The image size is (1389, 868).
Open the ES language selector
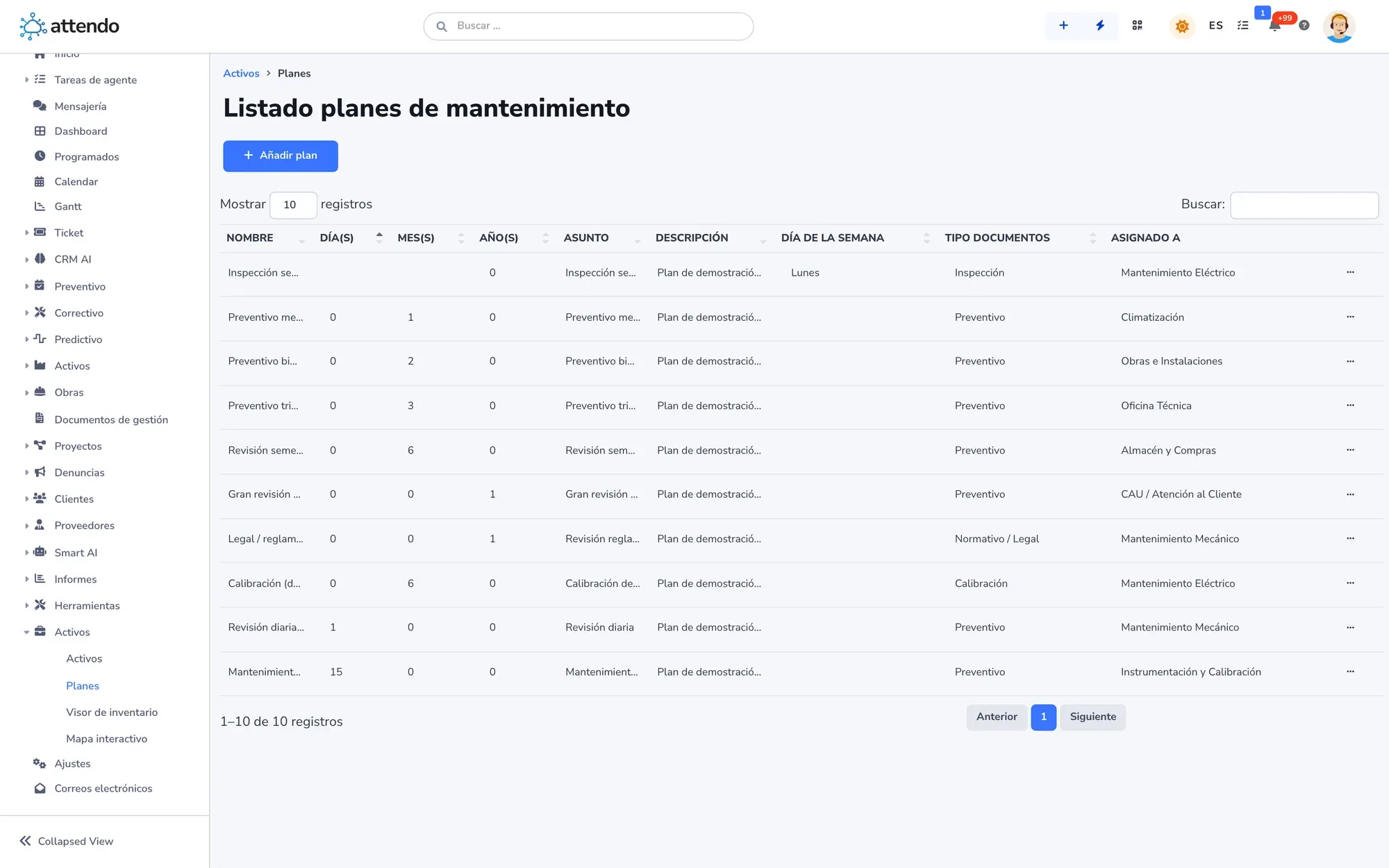[1215, 26]
